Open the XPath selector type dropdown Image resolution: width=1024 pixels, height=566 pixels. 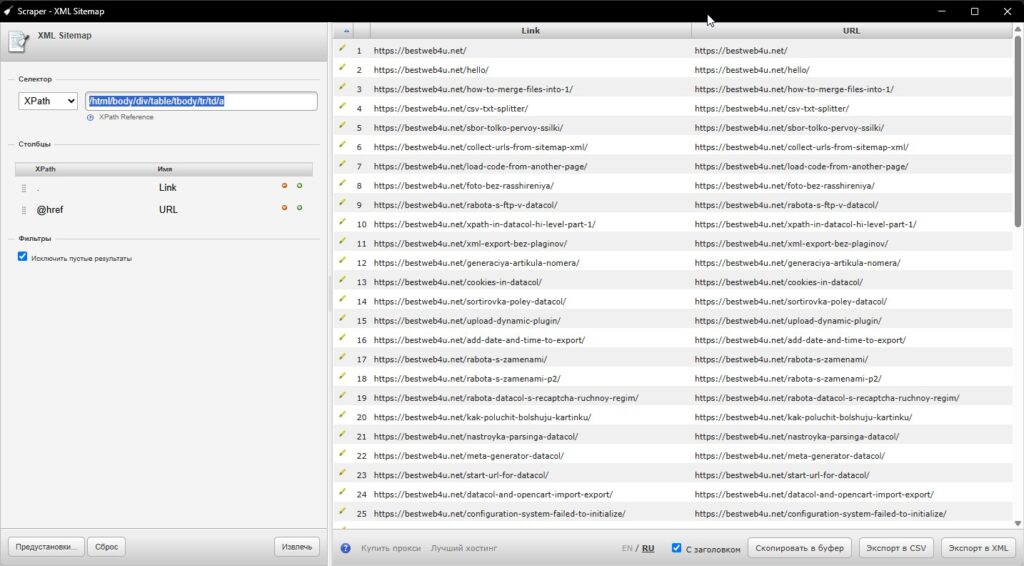click(48, 101)
